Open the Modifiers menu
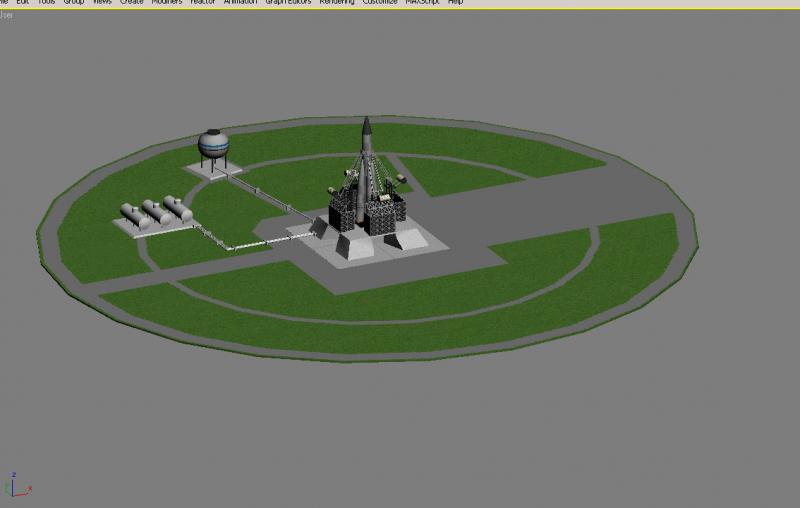The height and width of the screenshot is (508, 800). coord(167,2)
